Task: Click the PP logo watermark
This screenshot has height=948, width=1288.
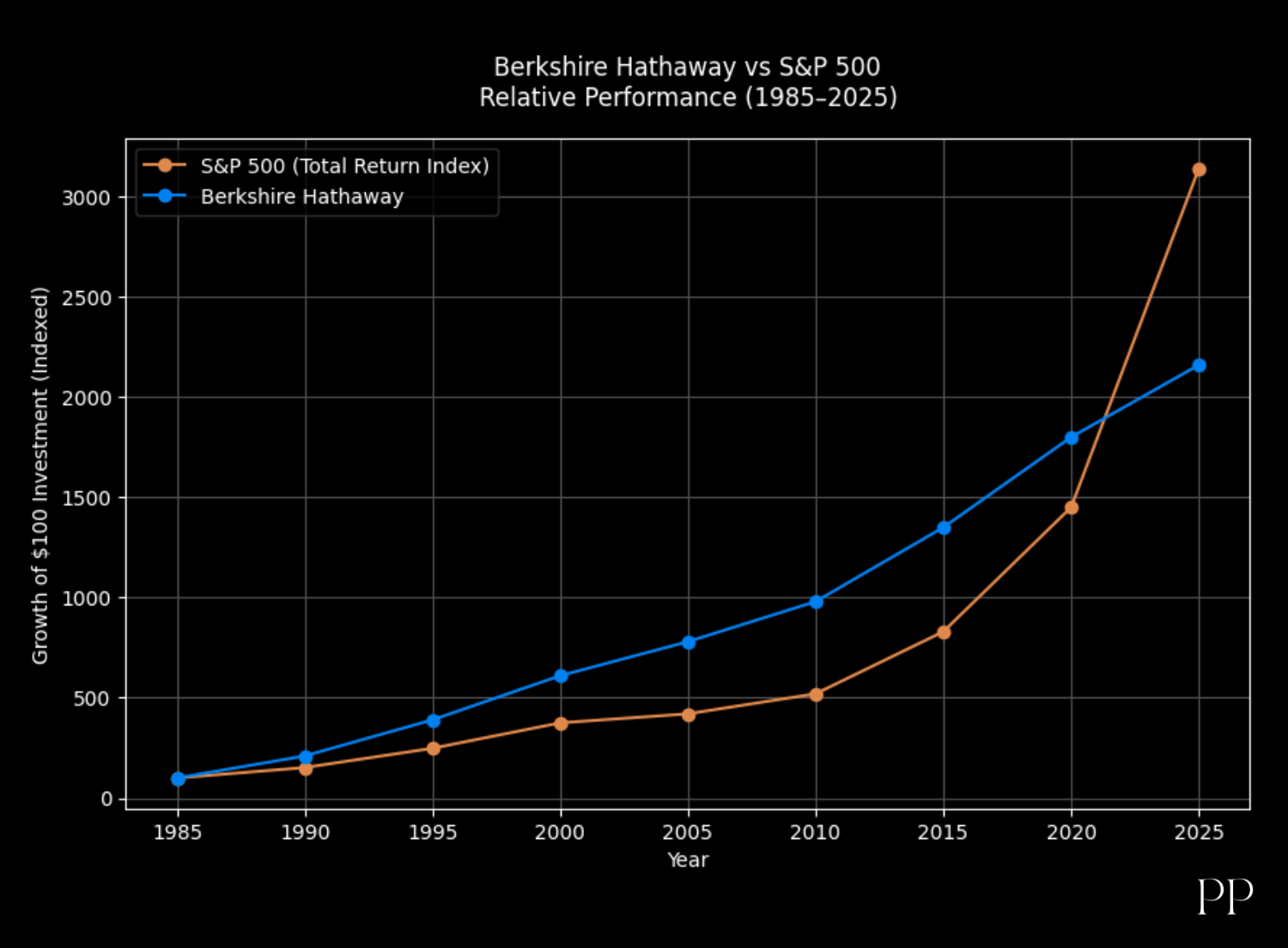Action: tap(1224, 896)
